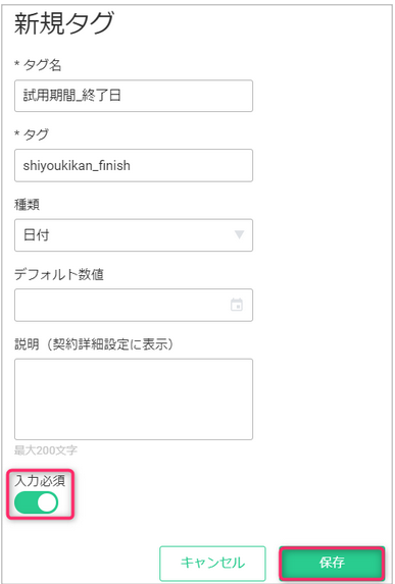The width and height of the screenshot is (395, 584).
Task: Click the 最大200文字 hint text
Action: 45,450
